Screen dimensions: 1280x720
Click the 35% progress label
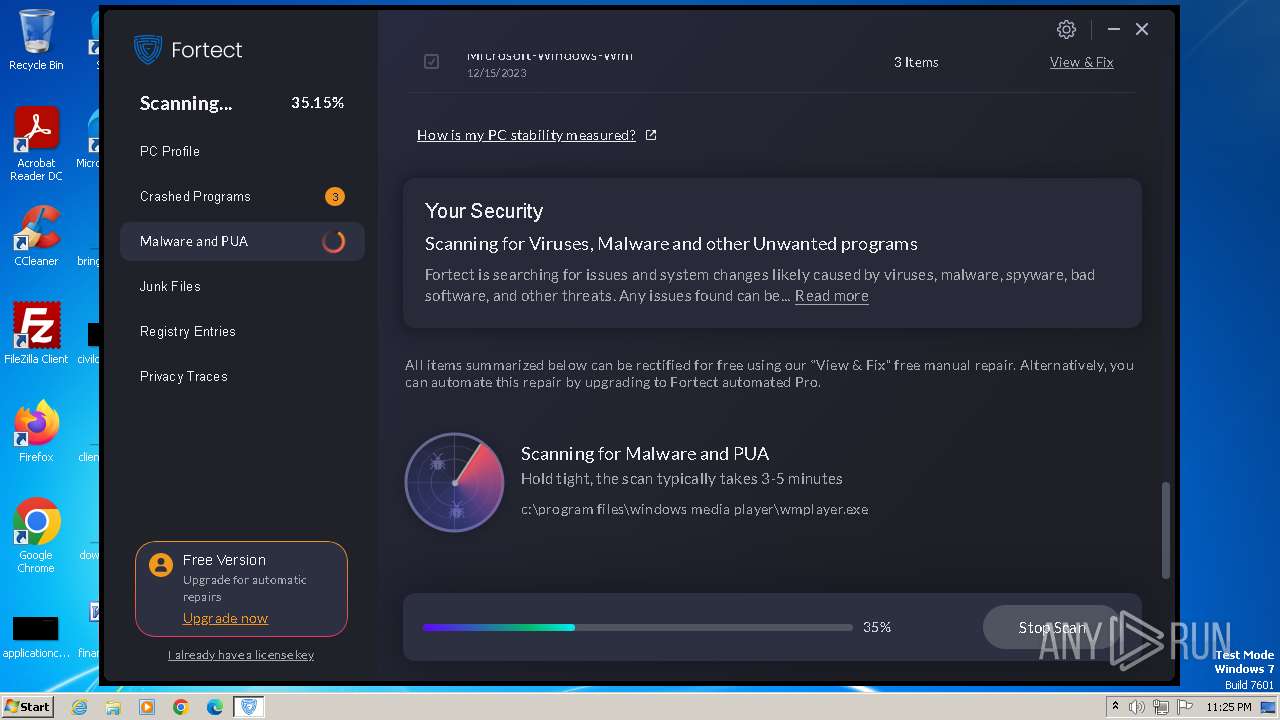pyautogui.click(x=877, y=627)
